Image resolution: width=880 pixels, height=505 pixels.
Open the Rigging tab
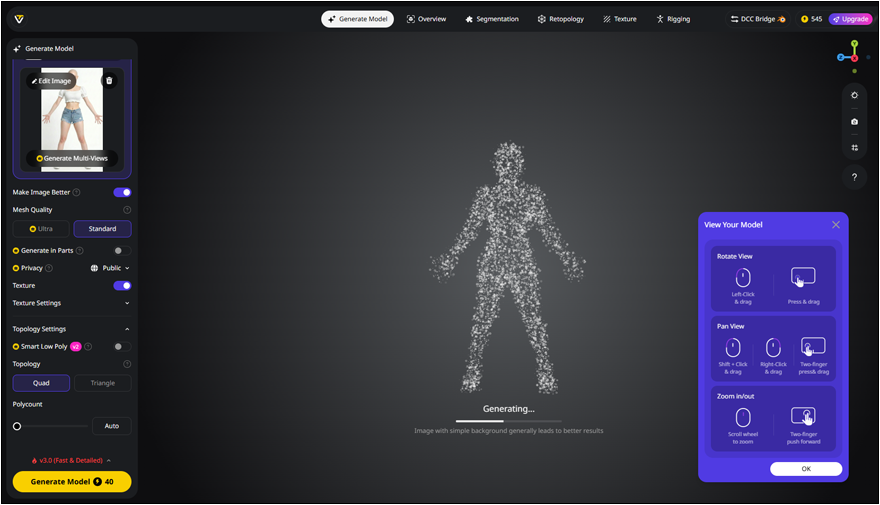[672, 19]
